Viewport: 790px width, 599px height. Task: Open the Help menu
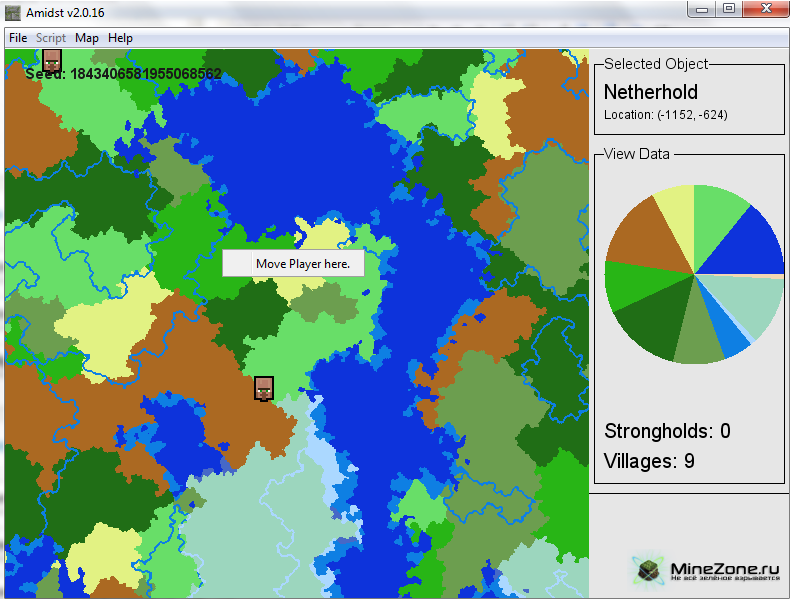120,38
